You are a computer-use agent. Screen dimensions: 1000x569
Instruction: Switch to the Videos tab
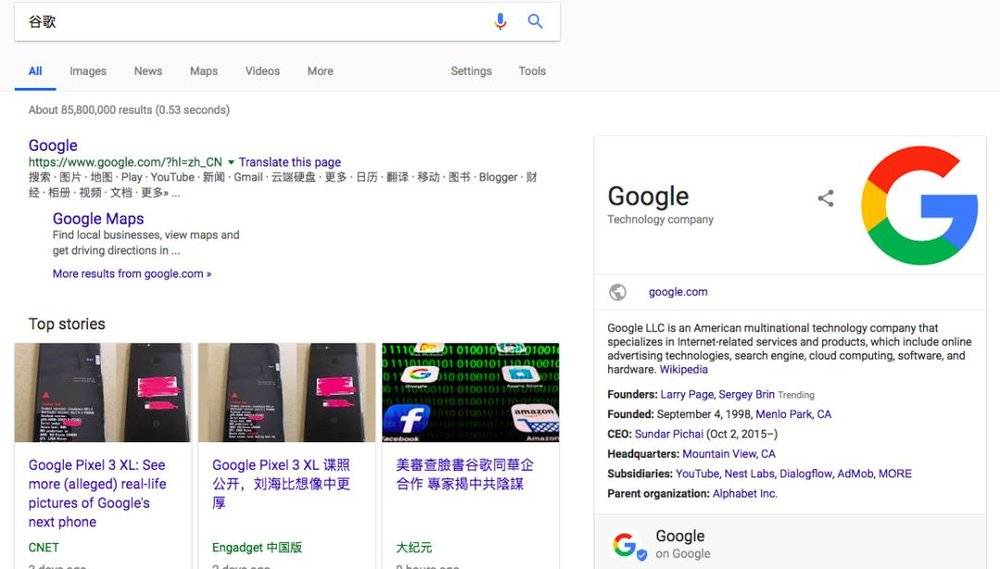click(262, 71)
